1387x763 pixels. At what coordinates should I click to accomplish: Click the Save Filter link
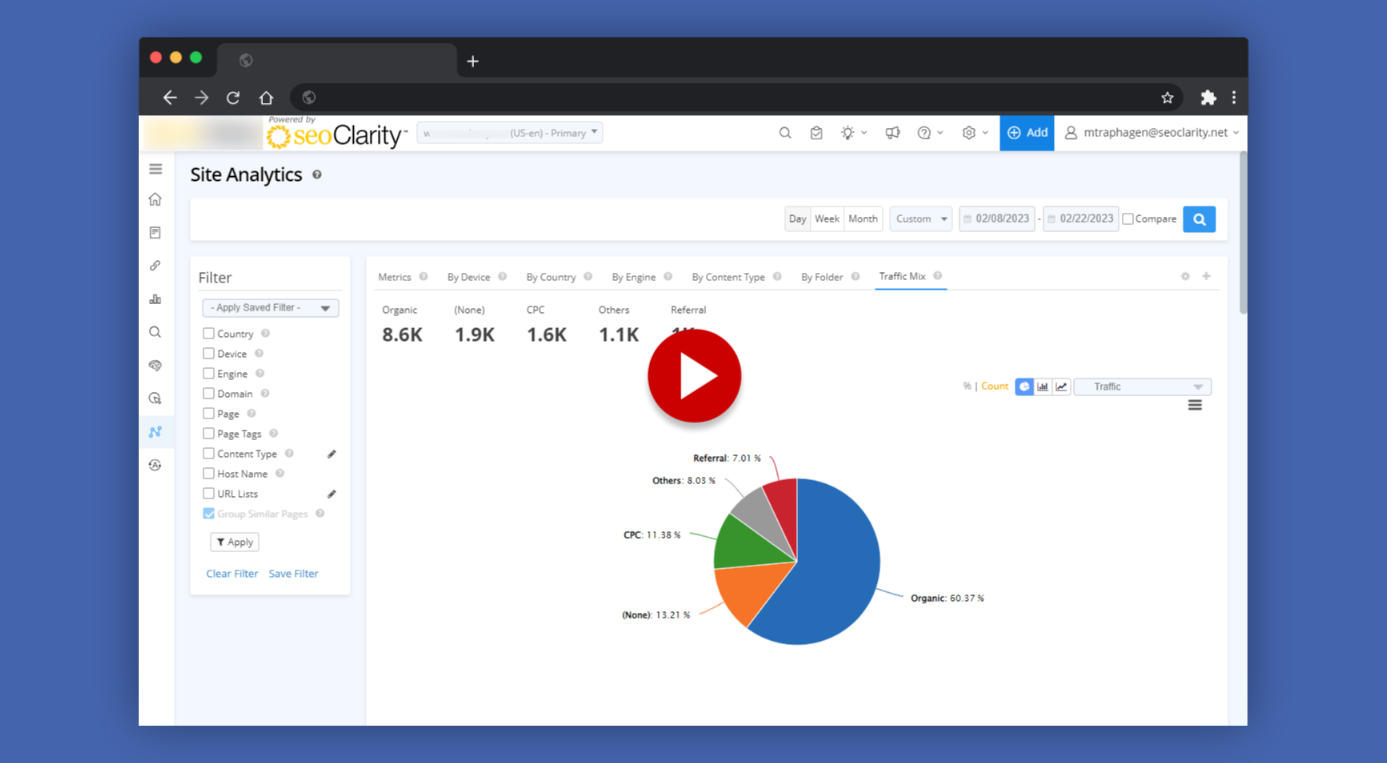point(293,574)
